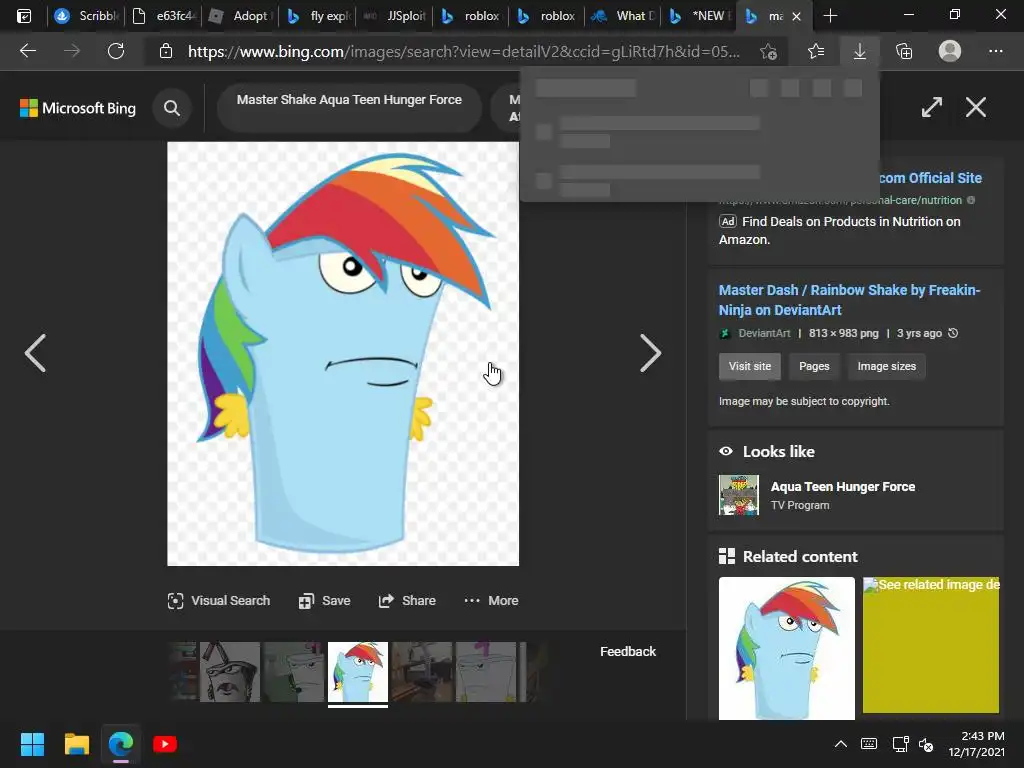Click the Amazon com Official Site ad link
This screenshot has height=768, width=1024.
point(929,178)
